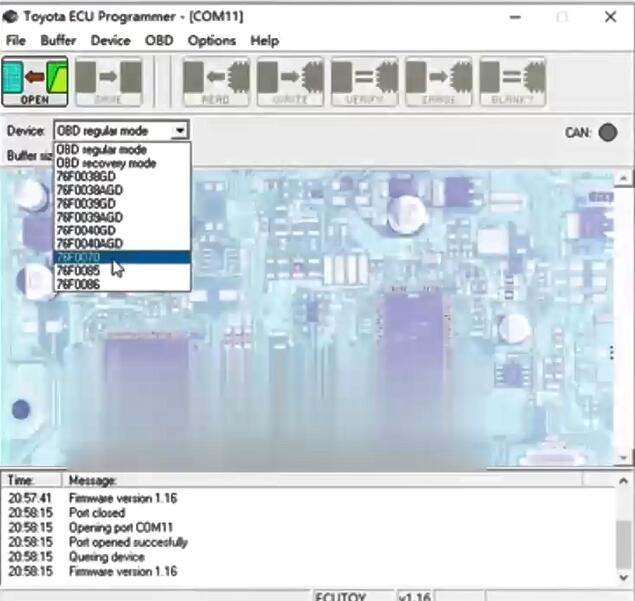Open the File menu
Viewport: 635px width, 601px height.
(x=16, y=40)
